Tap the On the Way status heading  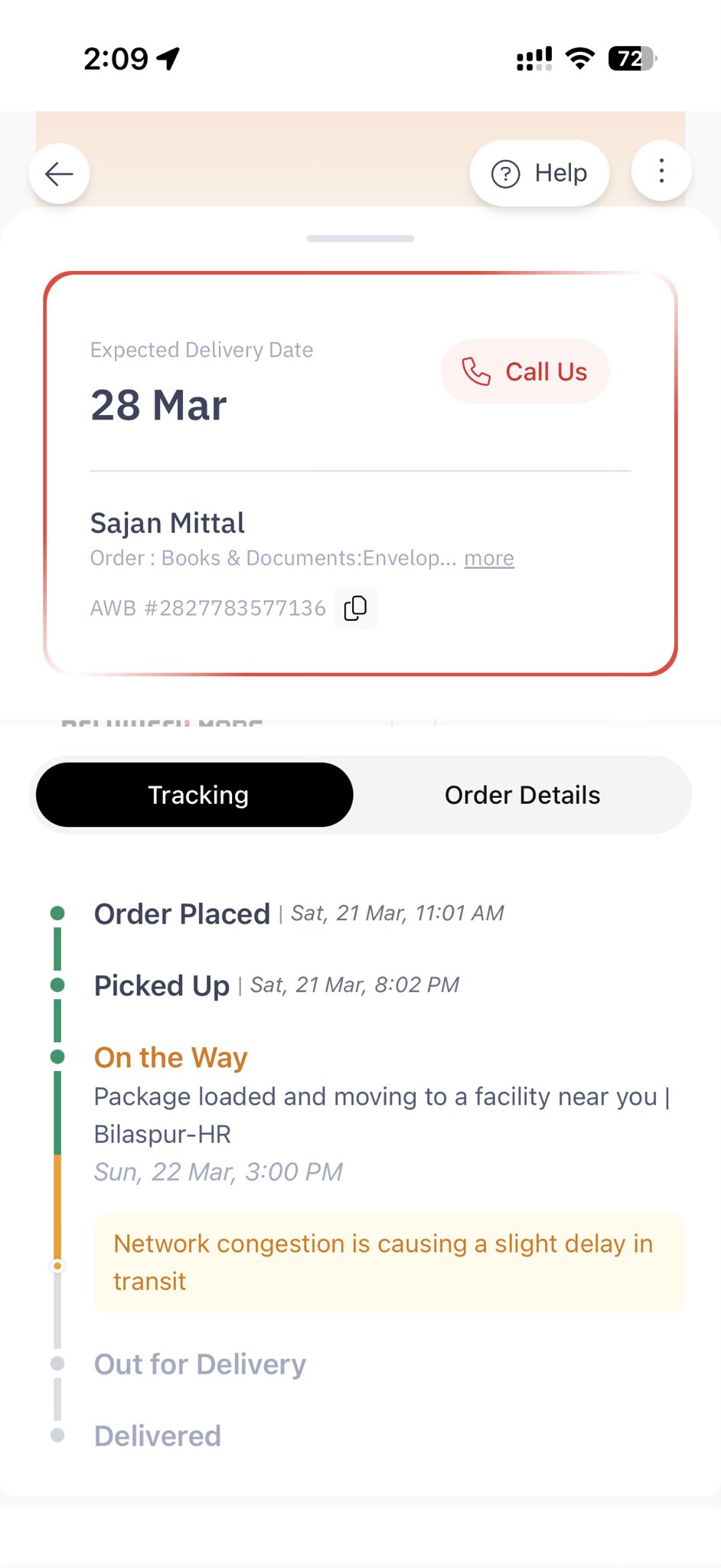pos(171,1057)
